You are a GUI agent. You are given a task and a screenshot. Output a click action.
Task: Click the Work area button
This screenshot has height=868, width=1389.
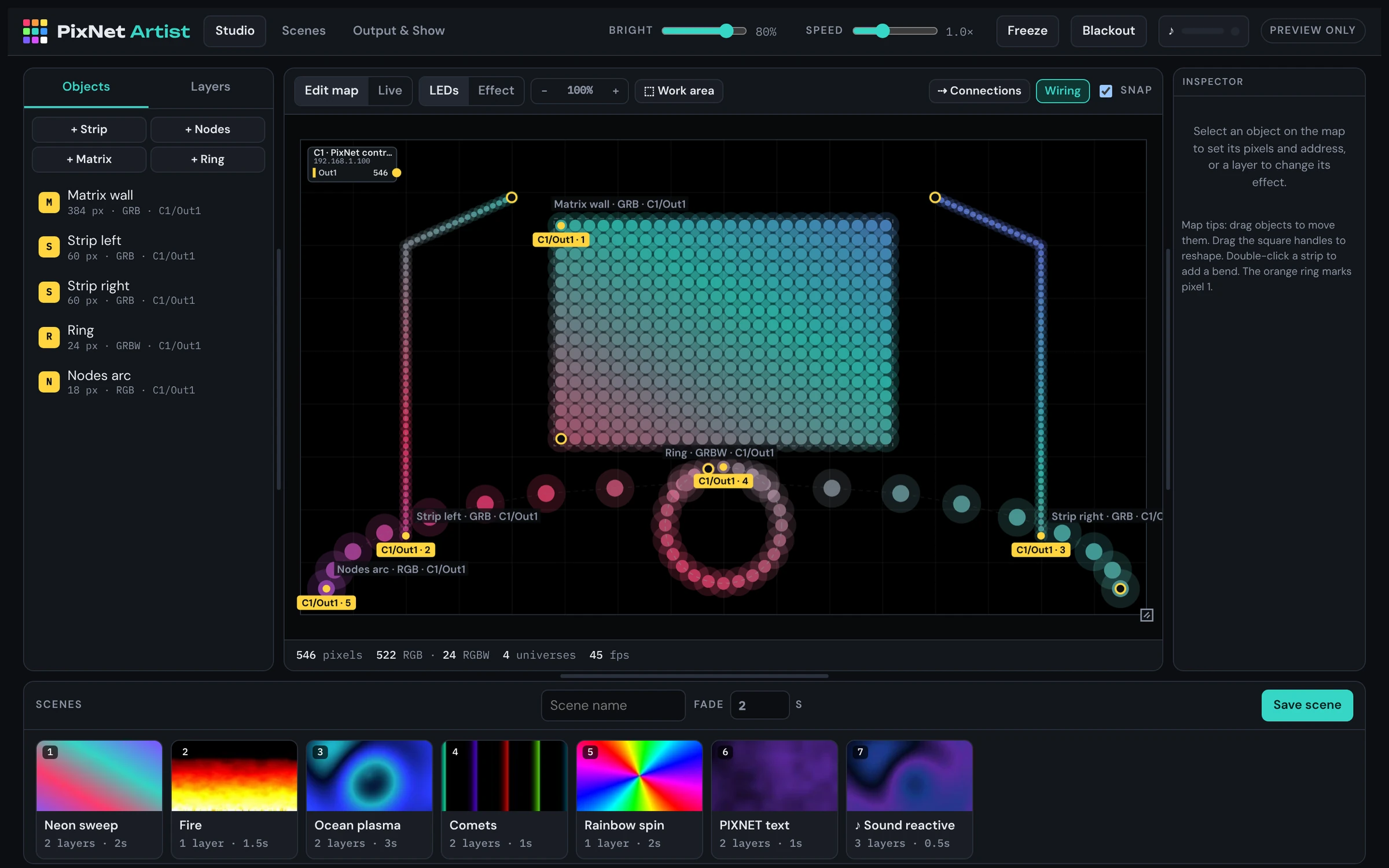coord(679,91)
